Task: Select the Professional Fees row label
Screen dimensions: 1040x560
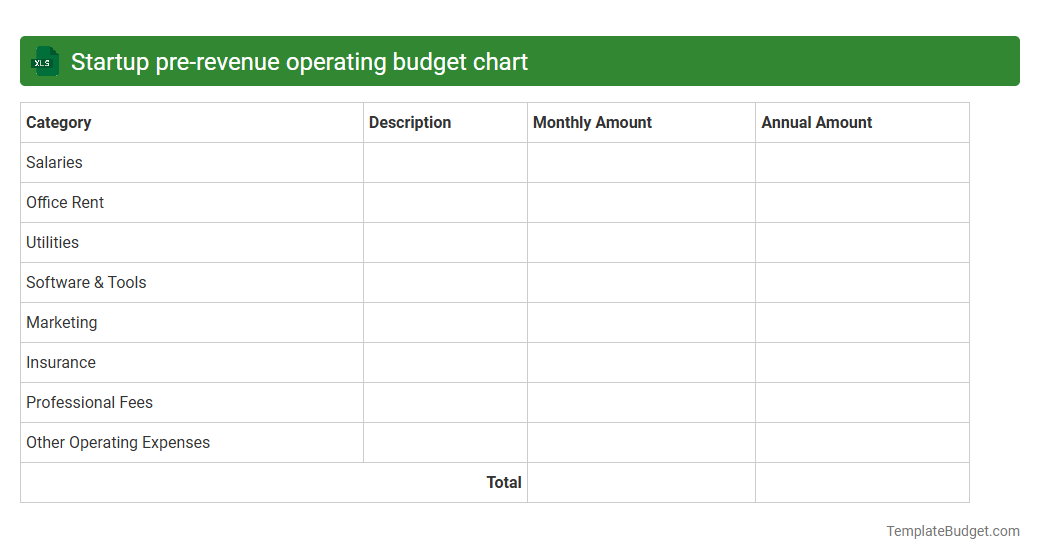Action: pyautogui.click(x=90, y=403)
